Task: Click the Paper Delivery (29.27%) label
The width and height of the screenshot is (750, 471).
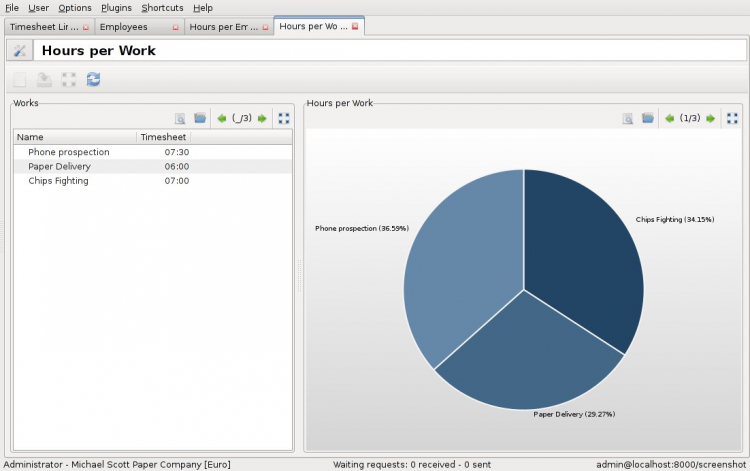Action: click(x=574, y=414)
